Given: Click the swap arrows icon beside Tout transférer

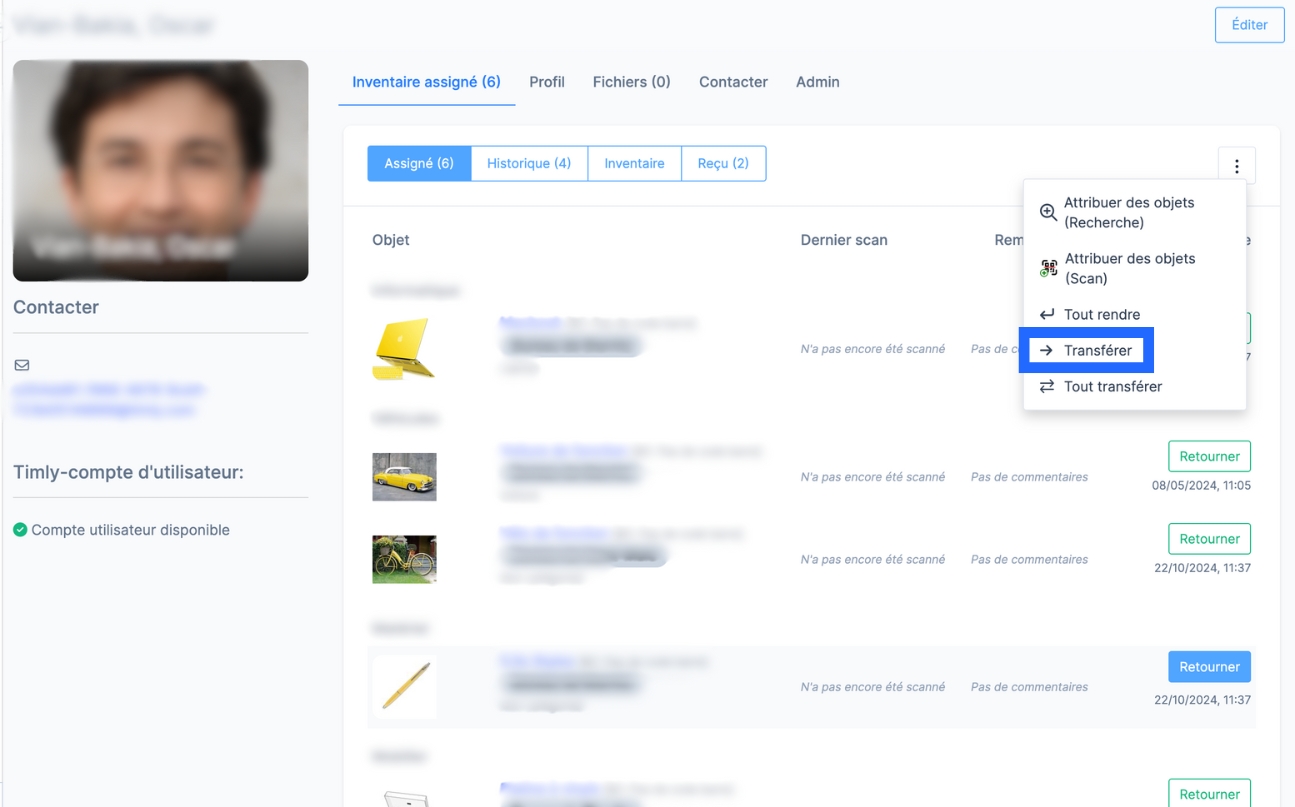Looking at the screenshot, I should point(1047,386).
